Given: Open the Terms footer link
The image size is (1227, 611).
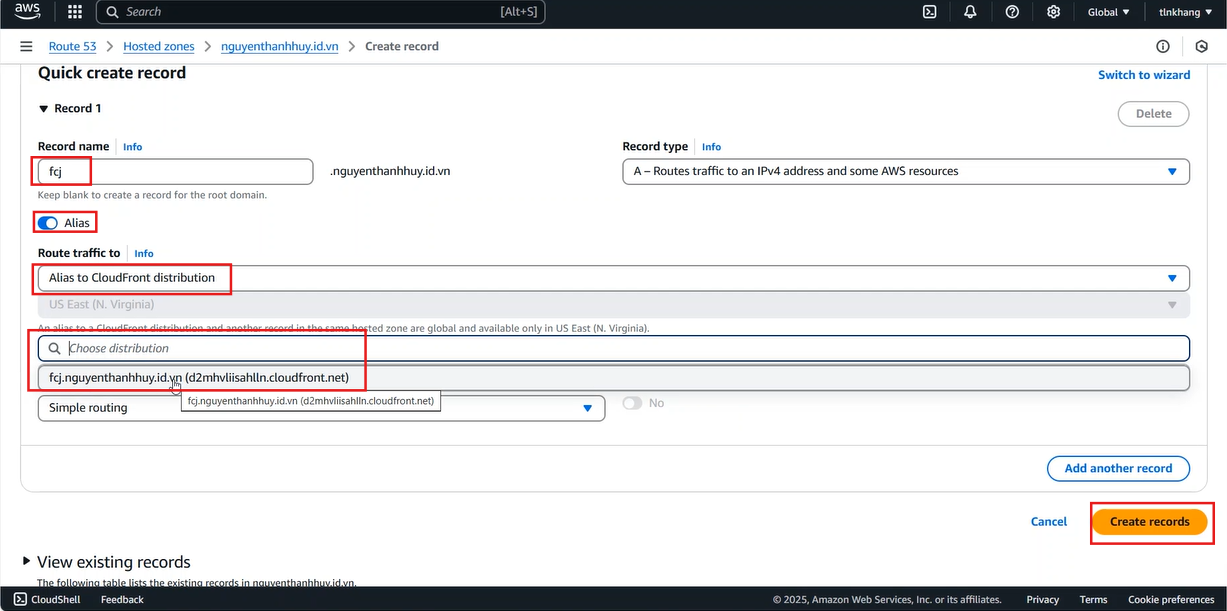Looking at the screenshot, I should point(1093,600).
